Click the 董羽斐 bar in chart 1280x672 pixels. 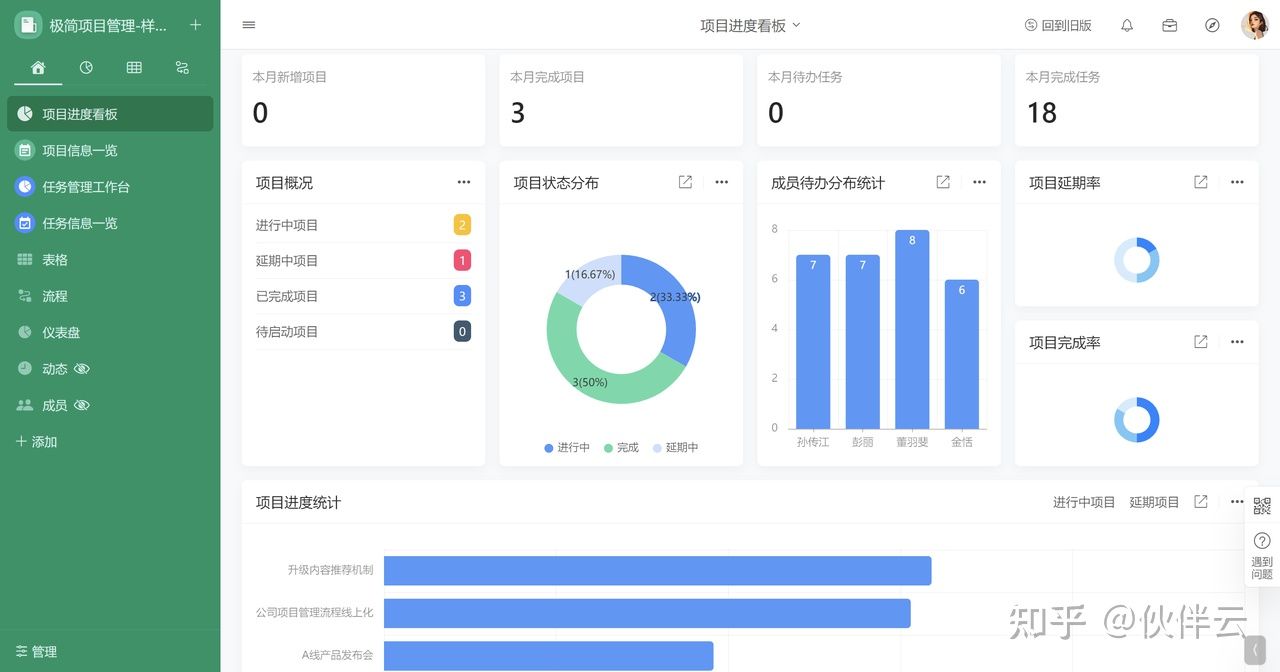pos(912,330)
